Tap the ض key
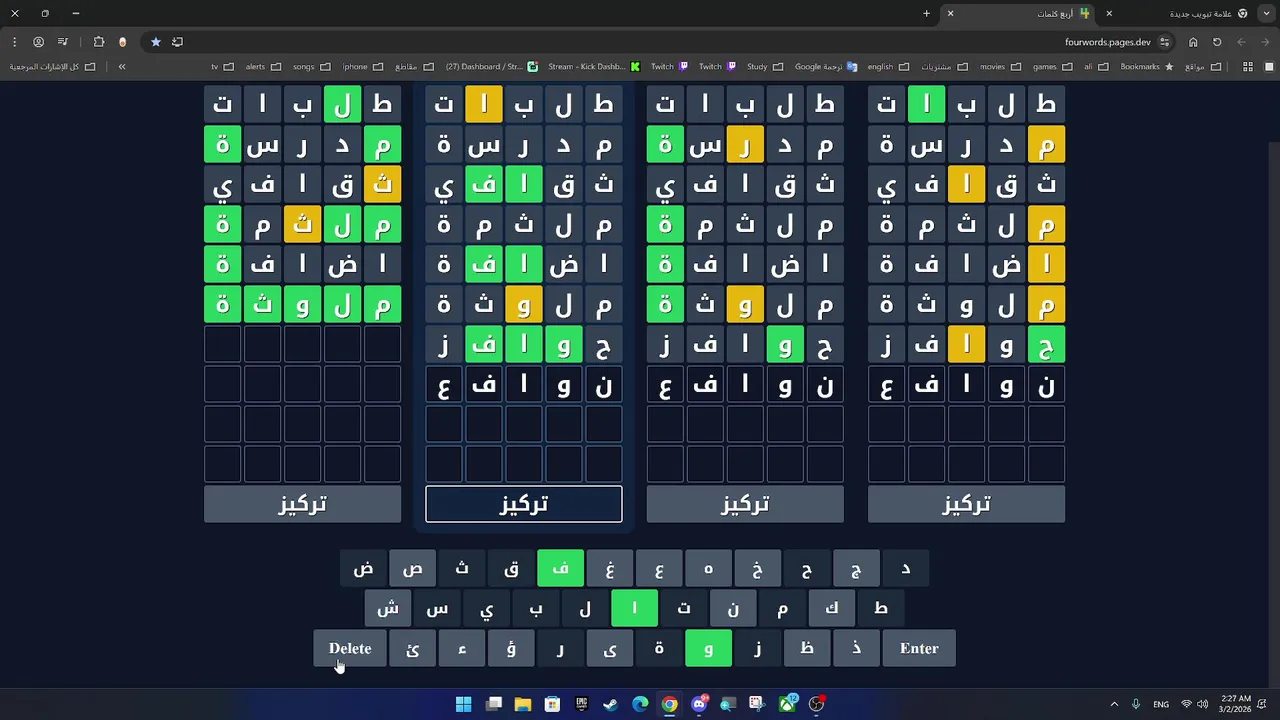This screenshot has height=720, width=1280. (x=363, y=568)
